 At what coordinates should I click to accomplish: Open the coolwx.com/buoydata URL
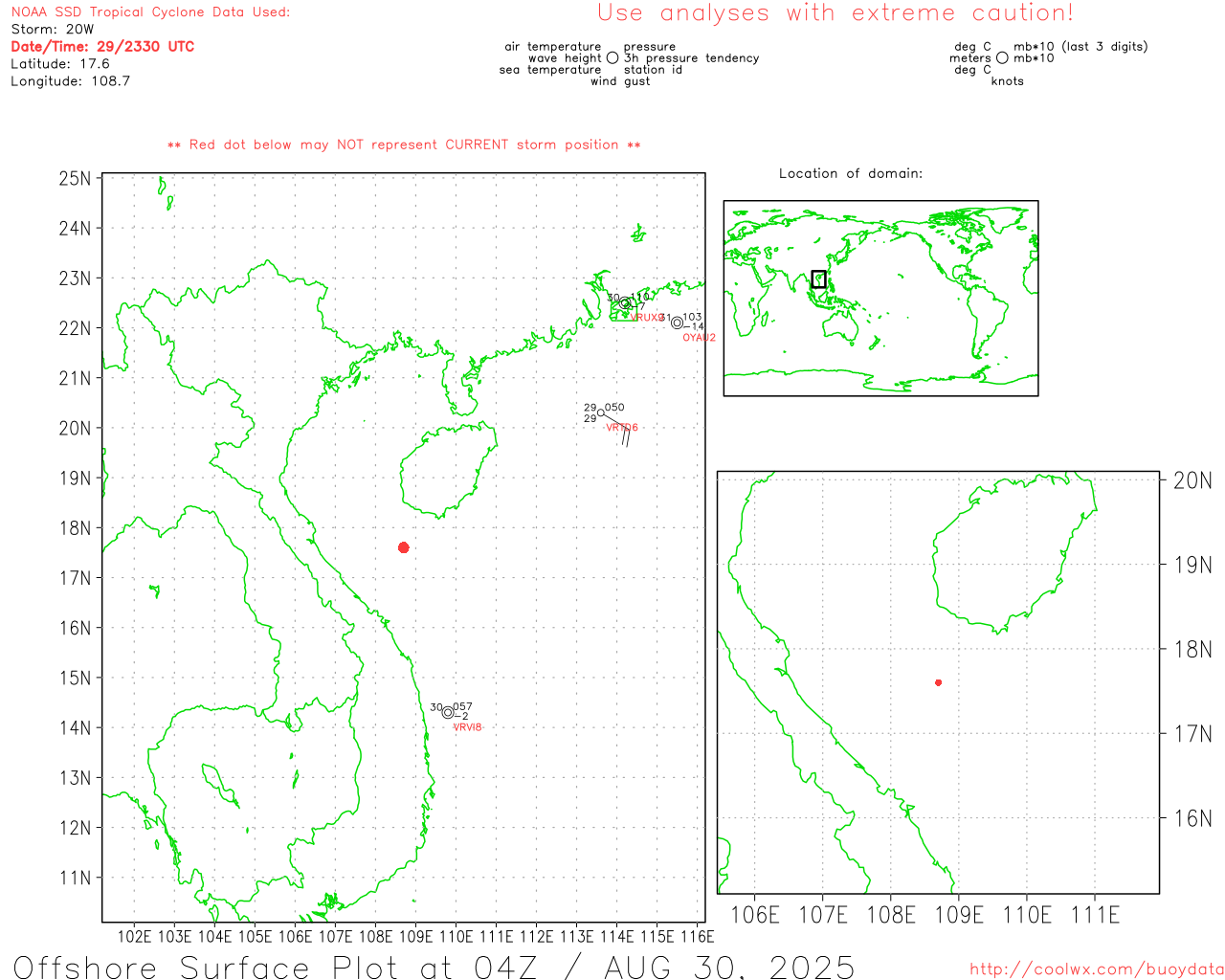[x=1097, y=969]
